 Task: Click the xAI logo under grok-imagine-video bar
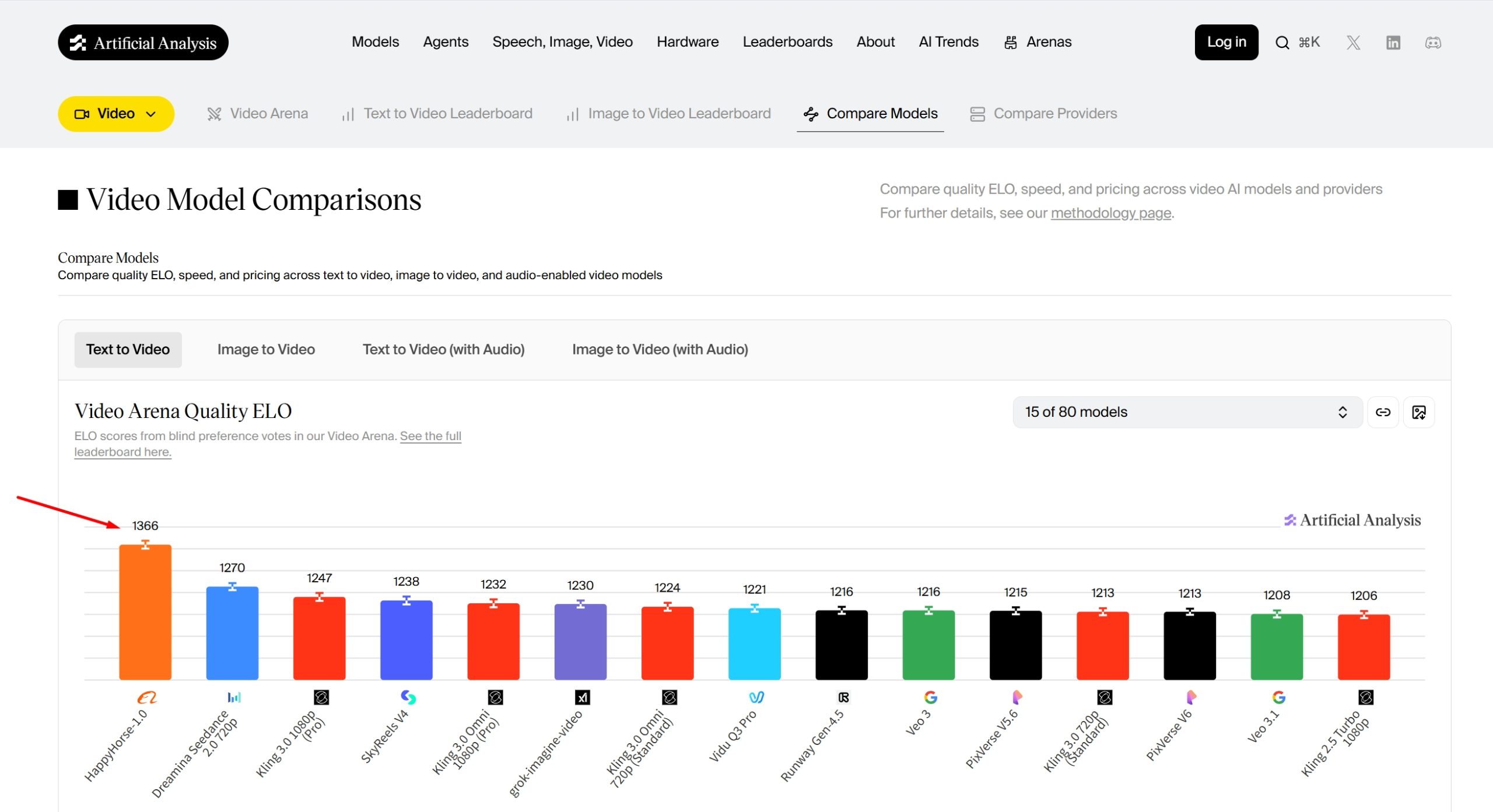(x=582, y=697)
